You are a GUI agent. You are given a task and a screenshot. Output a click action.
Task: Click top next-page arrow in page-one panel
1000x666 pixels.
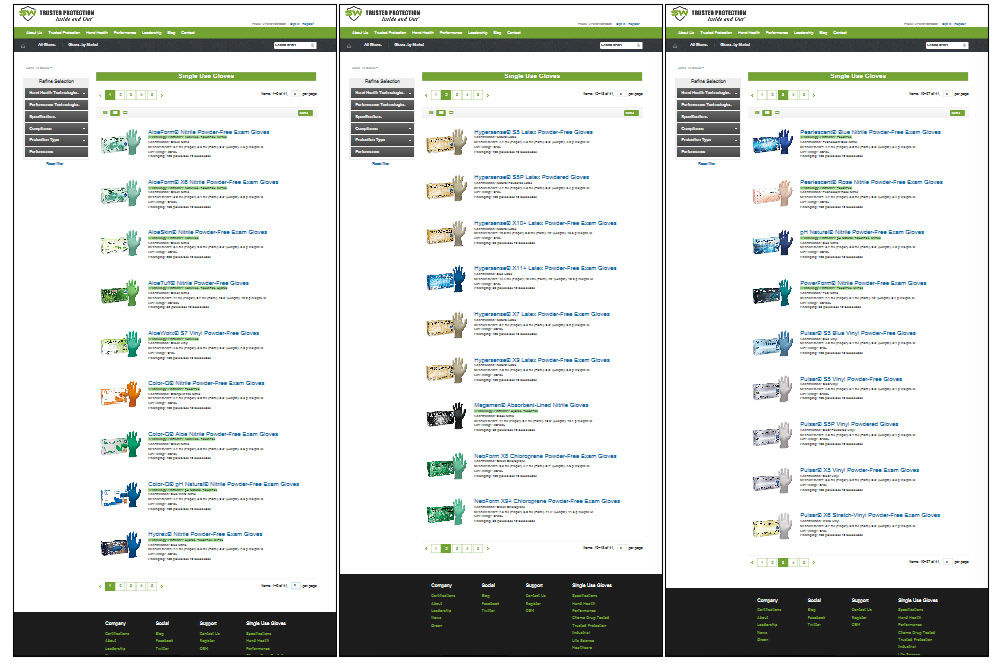[x=162, y=95]
